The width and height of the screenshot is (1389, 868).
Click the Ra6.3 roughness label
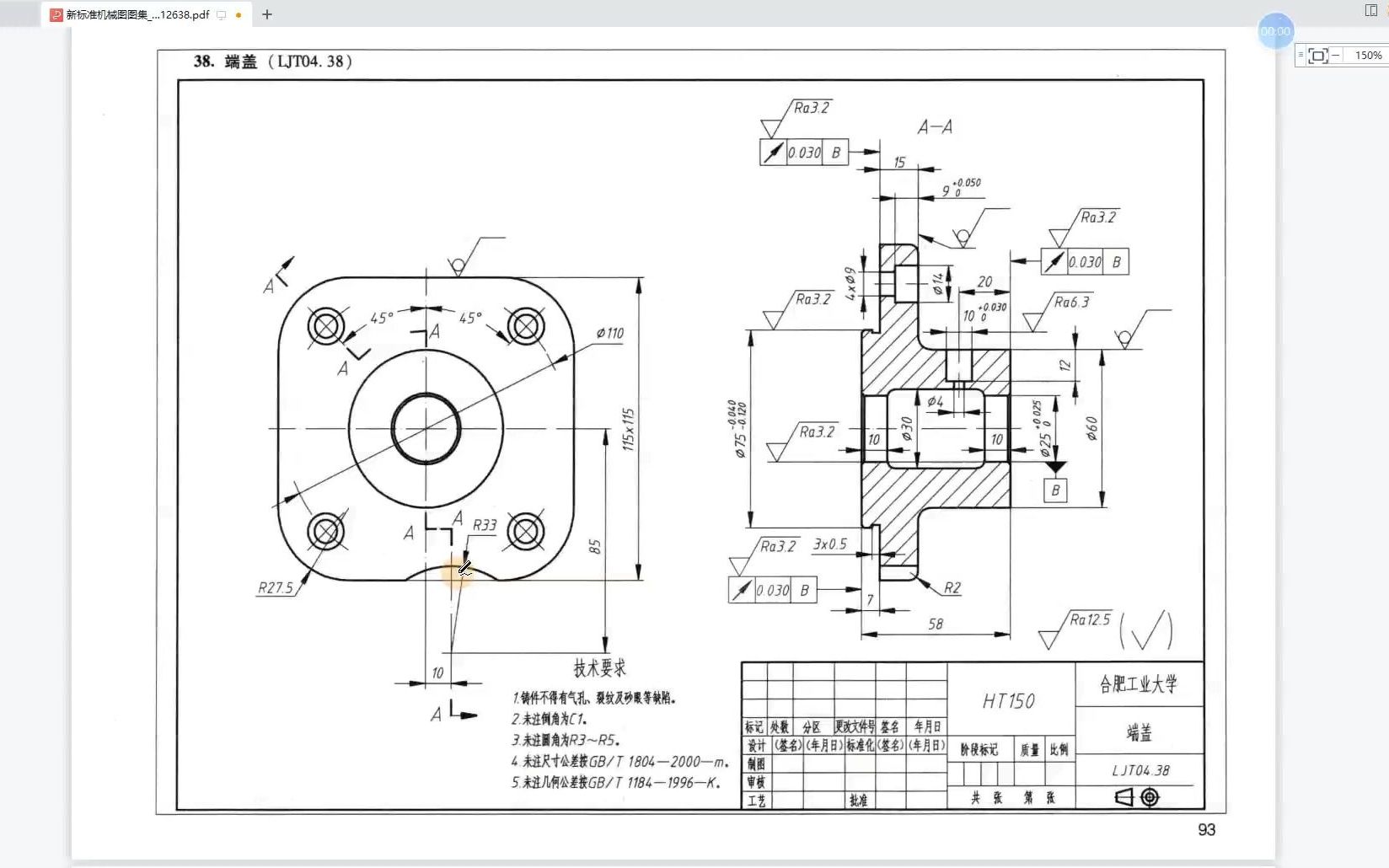[1071, 302]
